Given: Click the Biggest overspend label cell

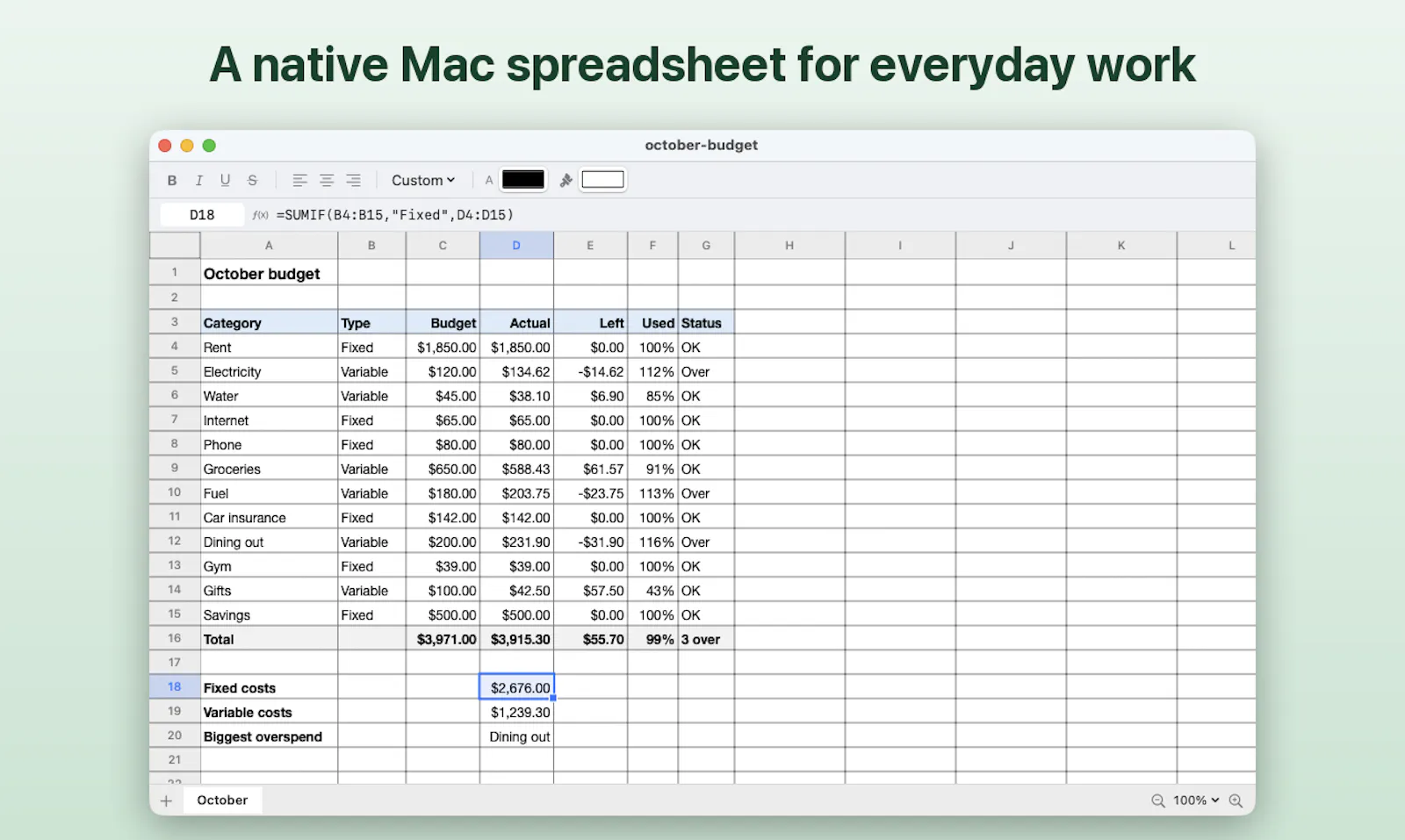Looking at the screenshot, I should tap(269, 736).
